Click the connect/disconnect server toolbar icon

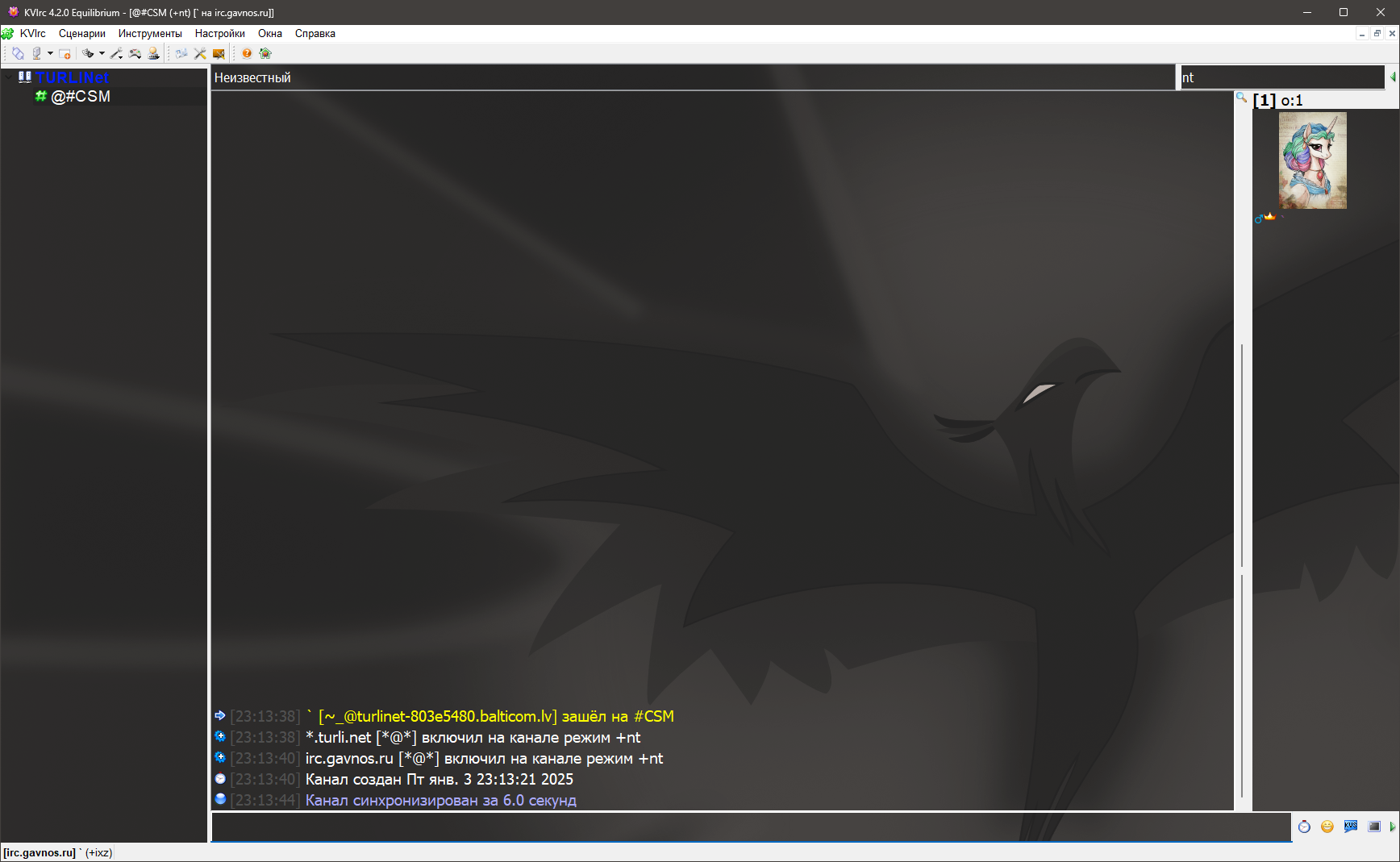point(18,54)
